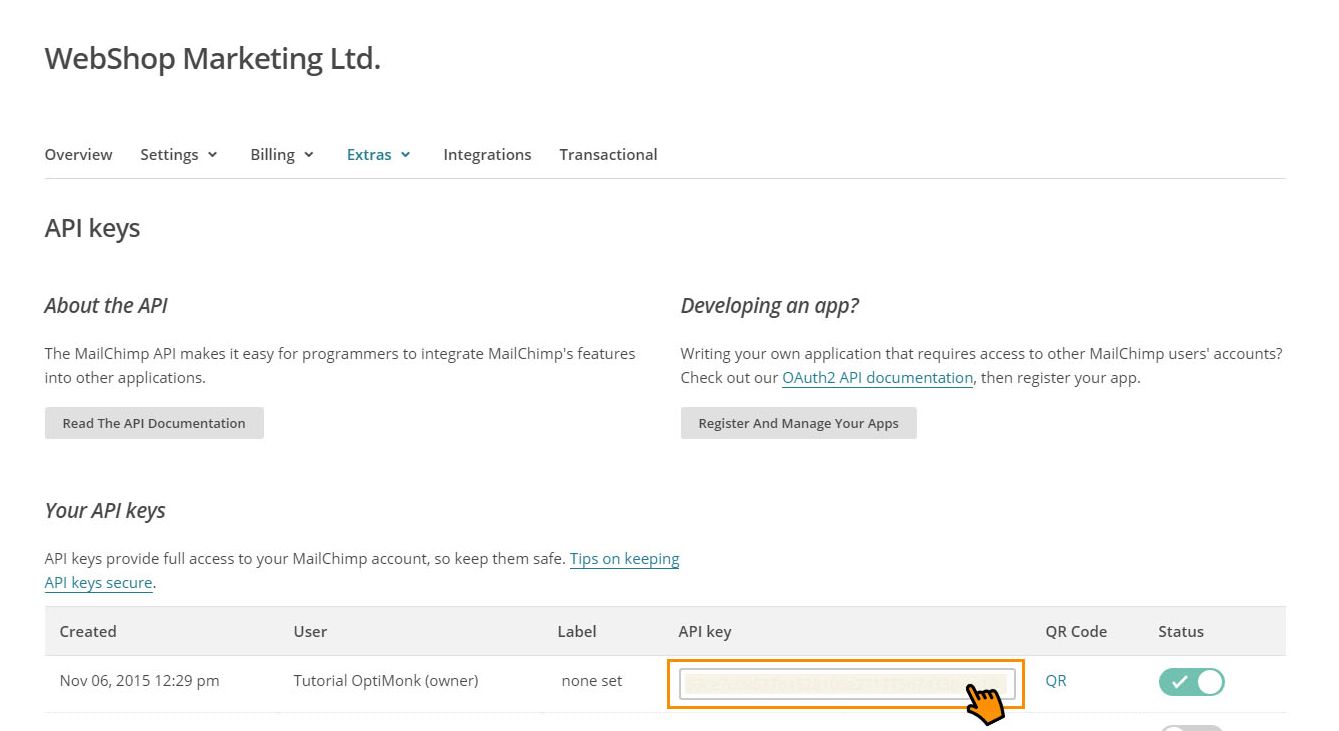The width and height of the screenshot is (1339, 731).
Task: Click the 'About the API' heading
Action: 106,306
